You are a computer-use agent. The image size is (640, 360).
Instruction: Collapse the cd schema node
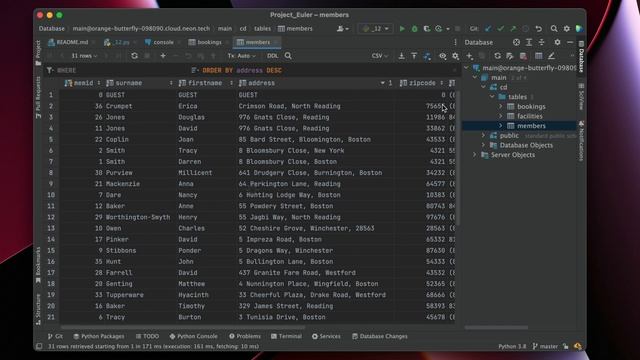coord(483,87)
